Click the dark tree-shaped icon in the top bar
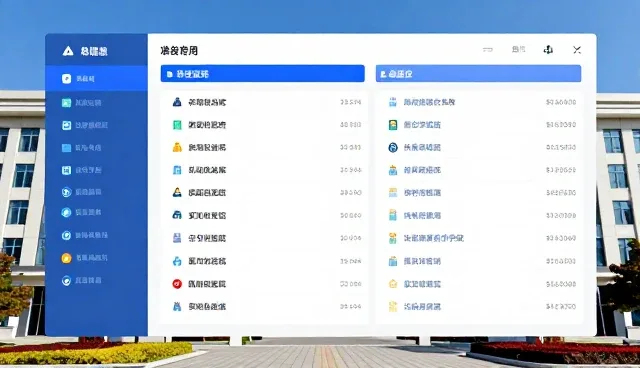The height and width of the screenshot is (368, 640). tap(548, 50)
